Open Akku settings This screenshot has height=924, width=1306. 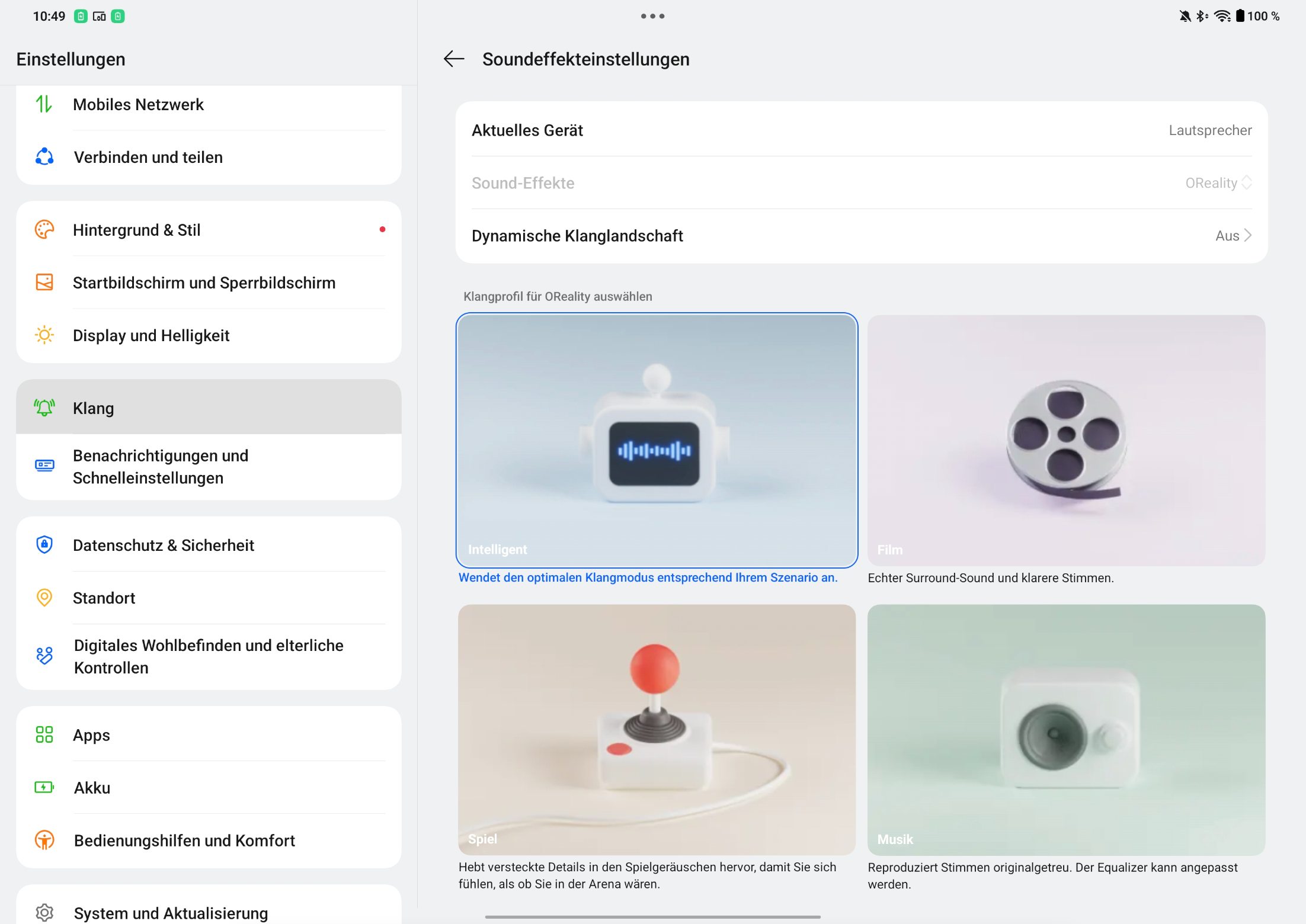209,787
